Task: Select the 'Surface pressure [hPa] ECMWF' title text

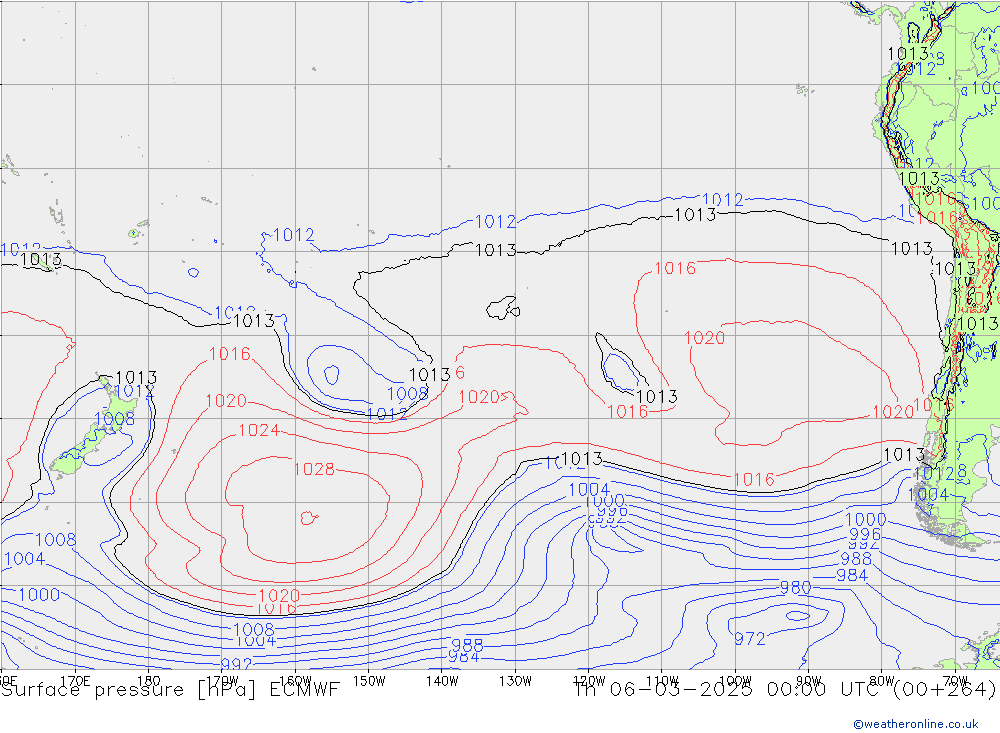Action: 170,690
